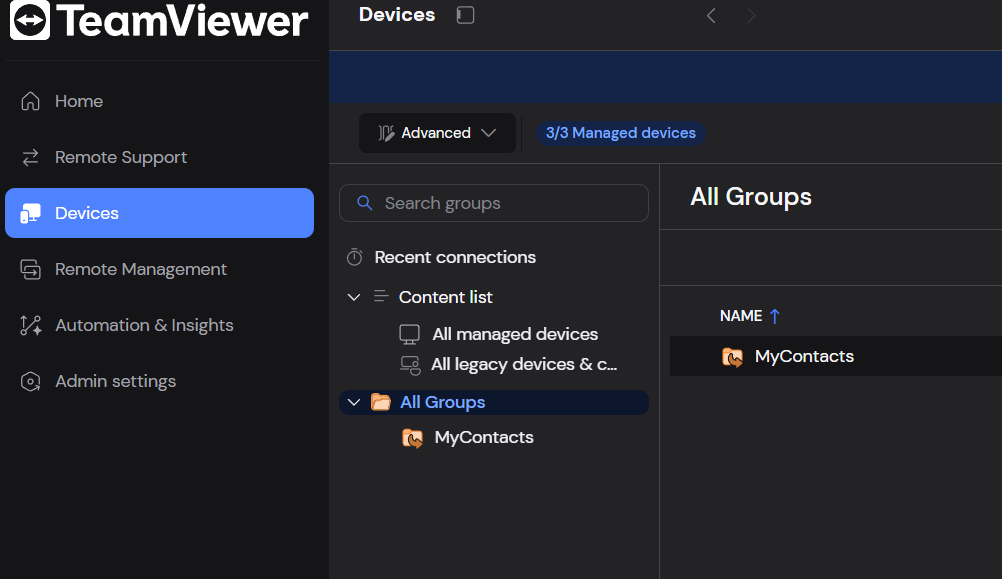Viewport: 1002px width, 579px height.
Task: Click the Recent connections clock icon
Action: 355,257
